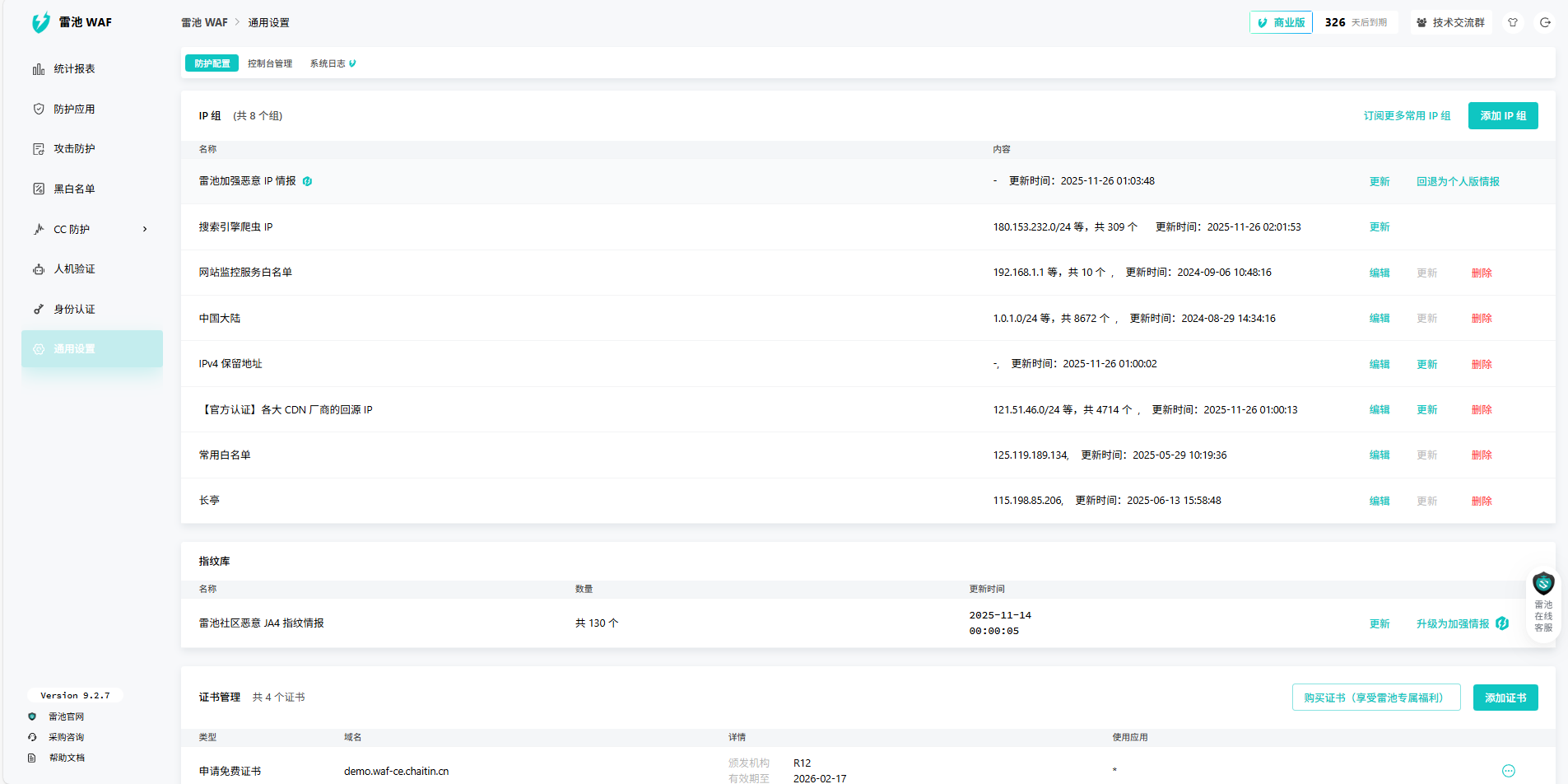Click the theme shirt icon in header
The image size is (1568, 784).
(x=1513, y=22)
